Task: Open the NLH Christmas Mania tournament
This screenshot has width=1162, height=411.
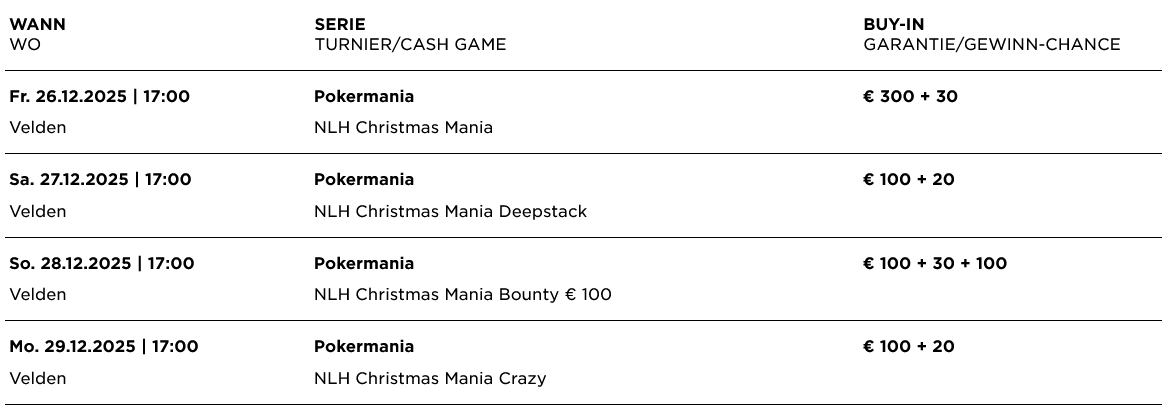Action: coord(403,127)
